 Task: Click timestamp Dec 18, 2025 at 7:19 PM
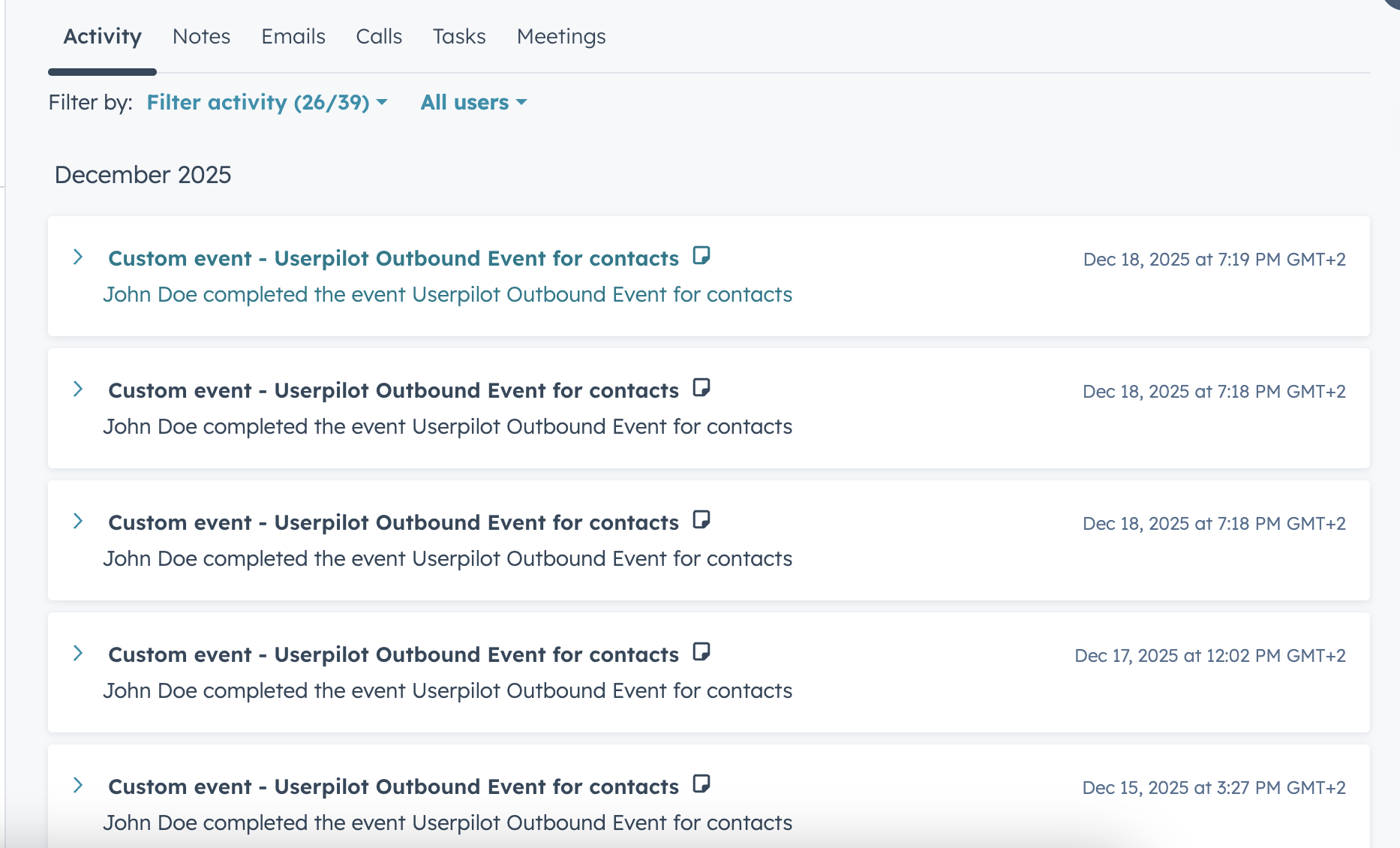pos(1214,260)
